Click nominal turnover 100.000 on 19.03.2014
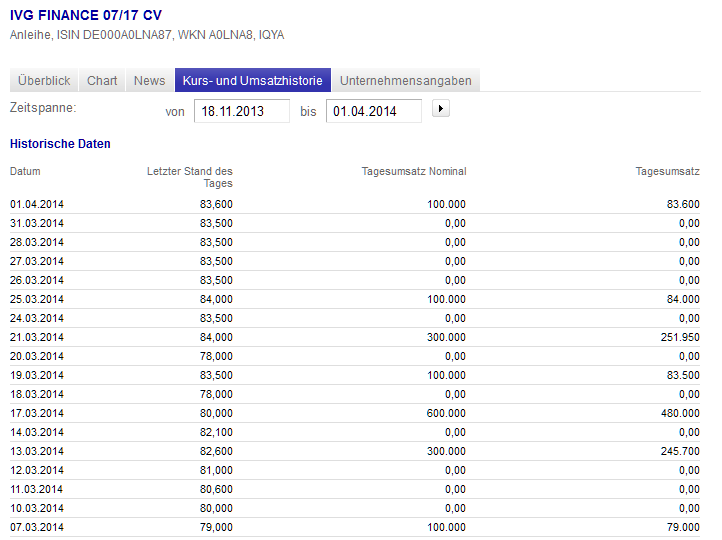The image size is (722, 540). pos(446,375)
